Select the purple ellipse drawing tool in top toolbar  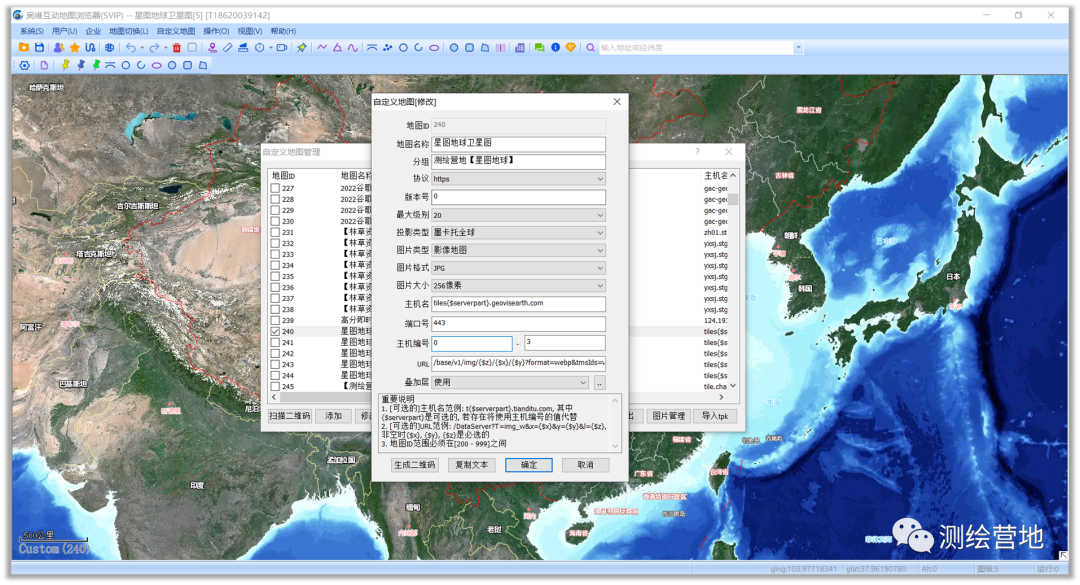(x=434, y=48)
